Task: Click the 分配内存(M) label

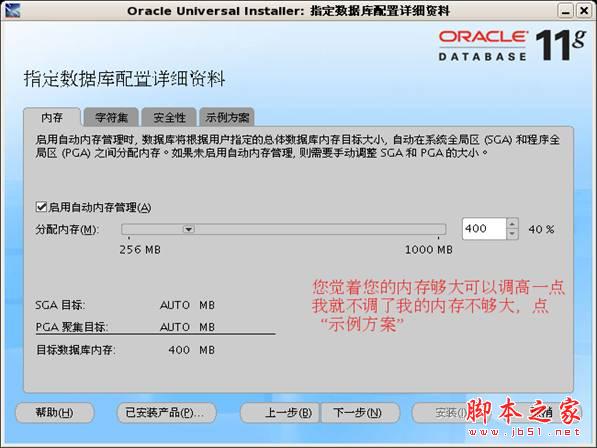Action: [x=67, y=229]
